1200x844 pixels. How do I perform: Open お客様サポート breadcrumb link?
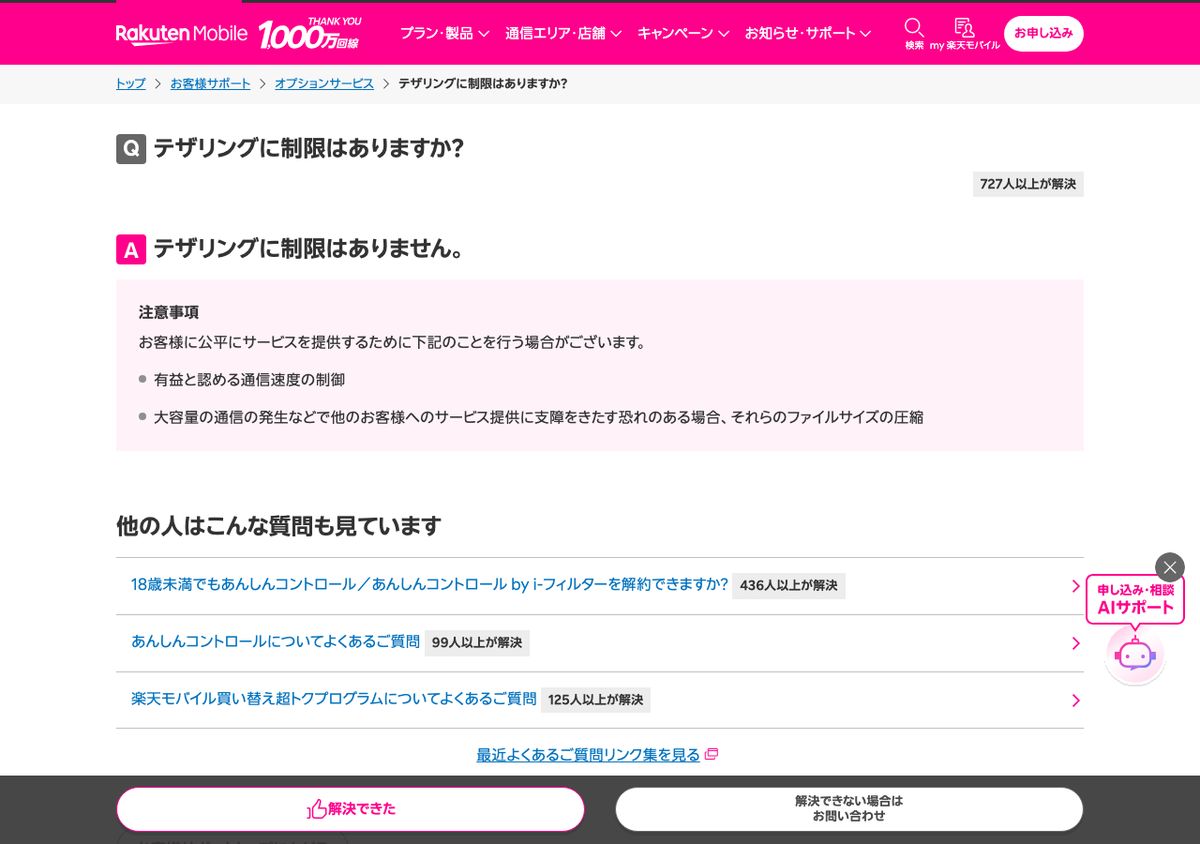pyautogui.click(x=210, y=84)
